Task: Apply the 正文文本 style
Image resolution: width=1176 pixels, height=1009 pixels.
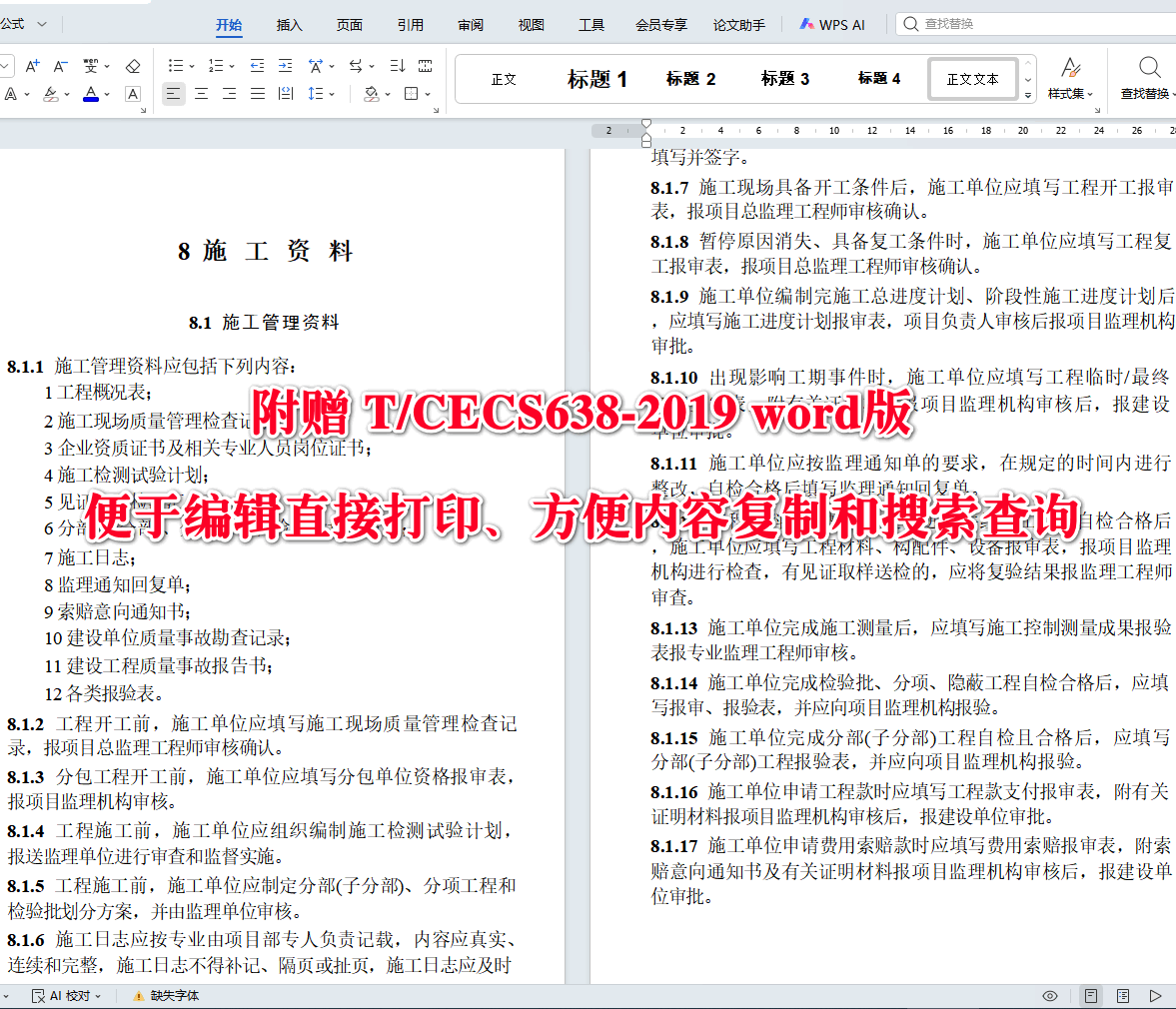Action: [x=973, y=79]
